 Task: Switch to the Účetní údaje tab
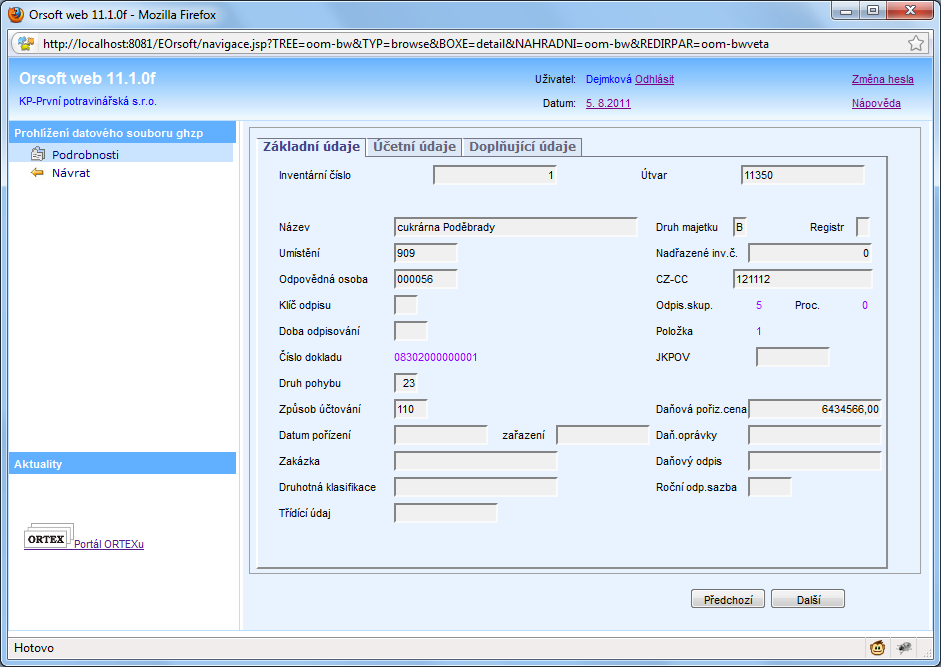click(413, 147)
